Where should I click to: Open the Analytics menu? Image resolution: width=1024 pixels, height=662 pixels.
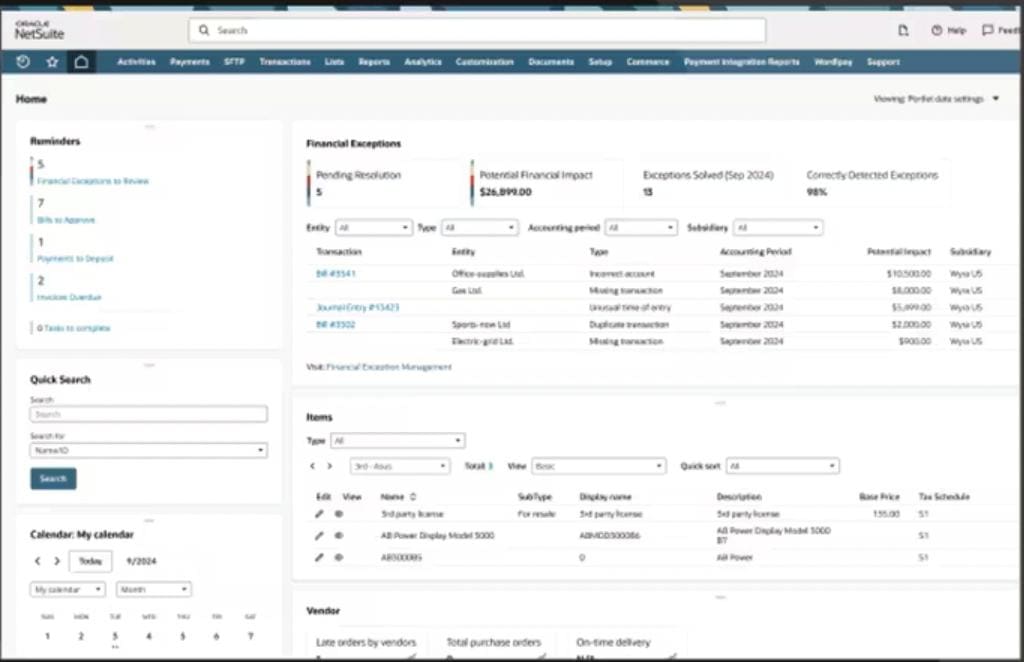(423, 62)
